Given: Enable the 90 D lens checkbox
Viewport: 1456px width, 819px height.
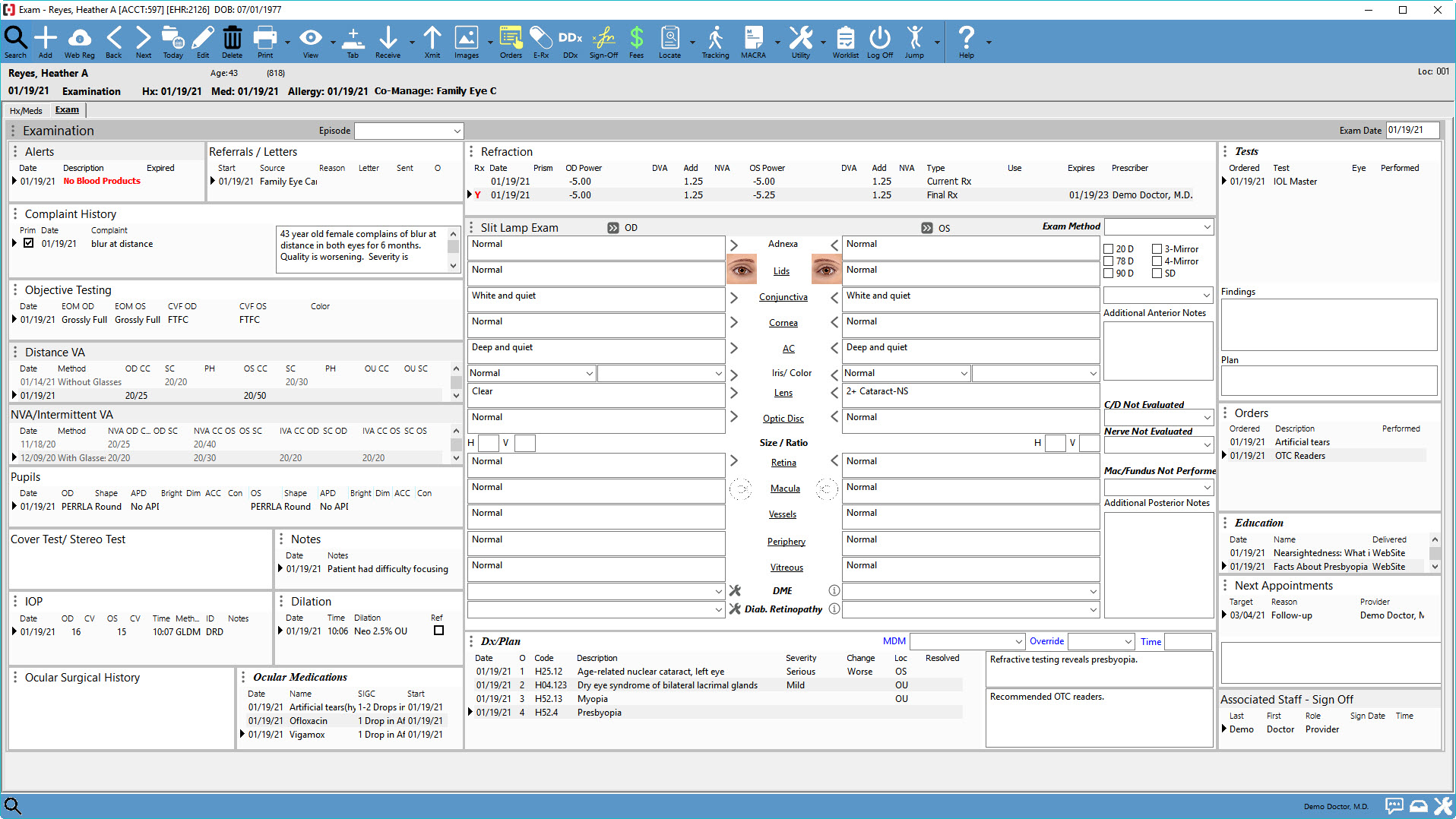Looking at the screenshot, I should pos(1108,274).
